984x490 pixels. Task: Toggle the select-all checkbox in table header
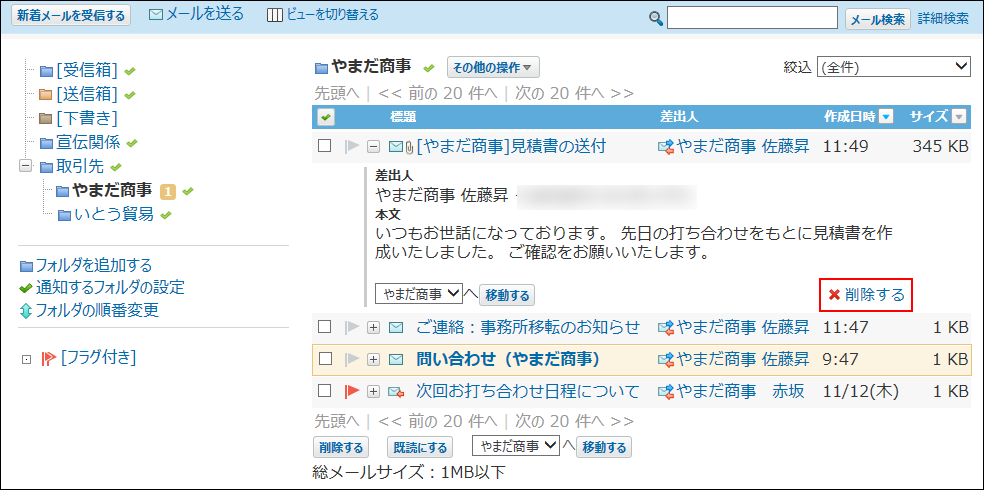point(325,117)
